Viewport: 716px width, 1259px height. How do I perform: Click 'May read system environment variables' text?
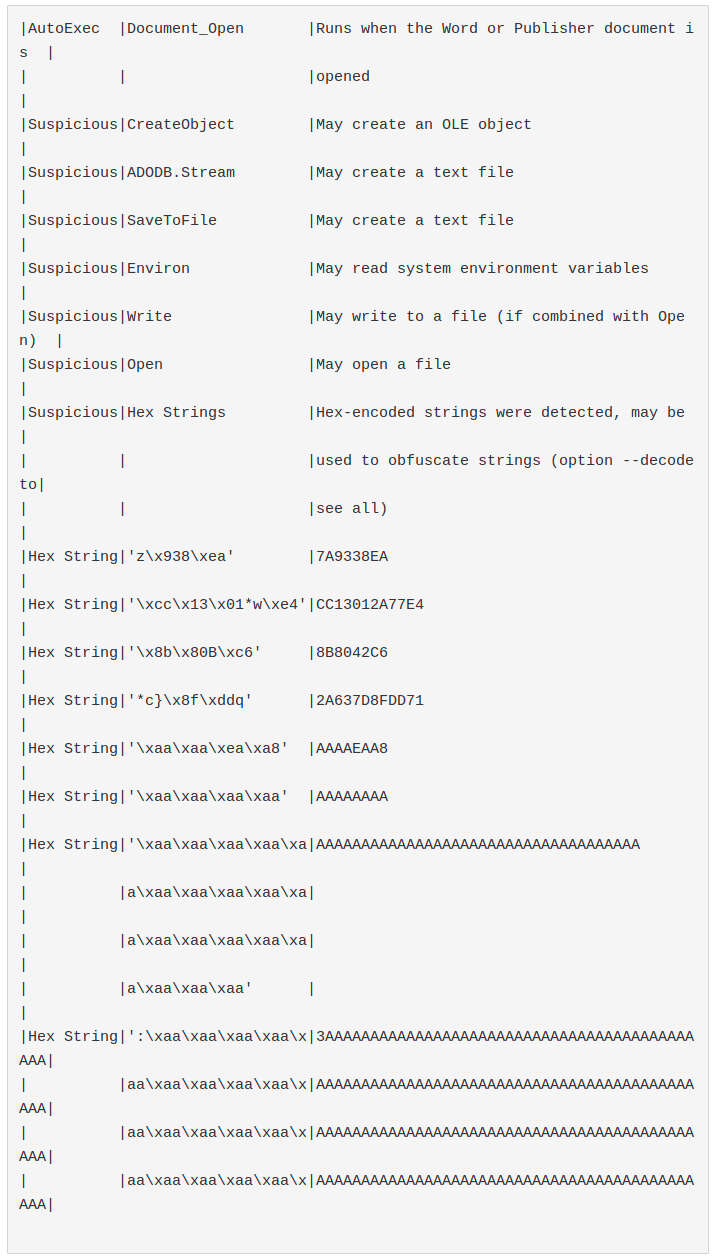tap(482, 269)
